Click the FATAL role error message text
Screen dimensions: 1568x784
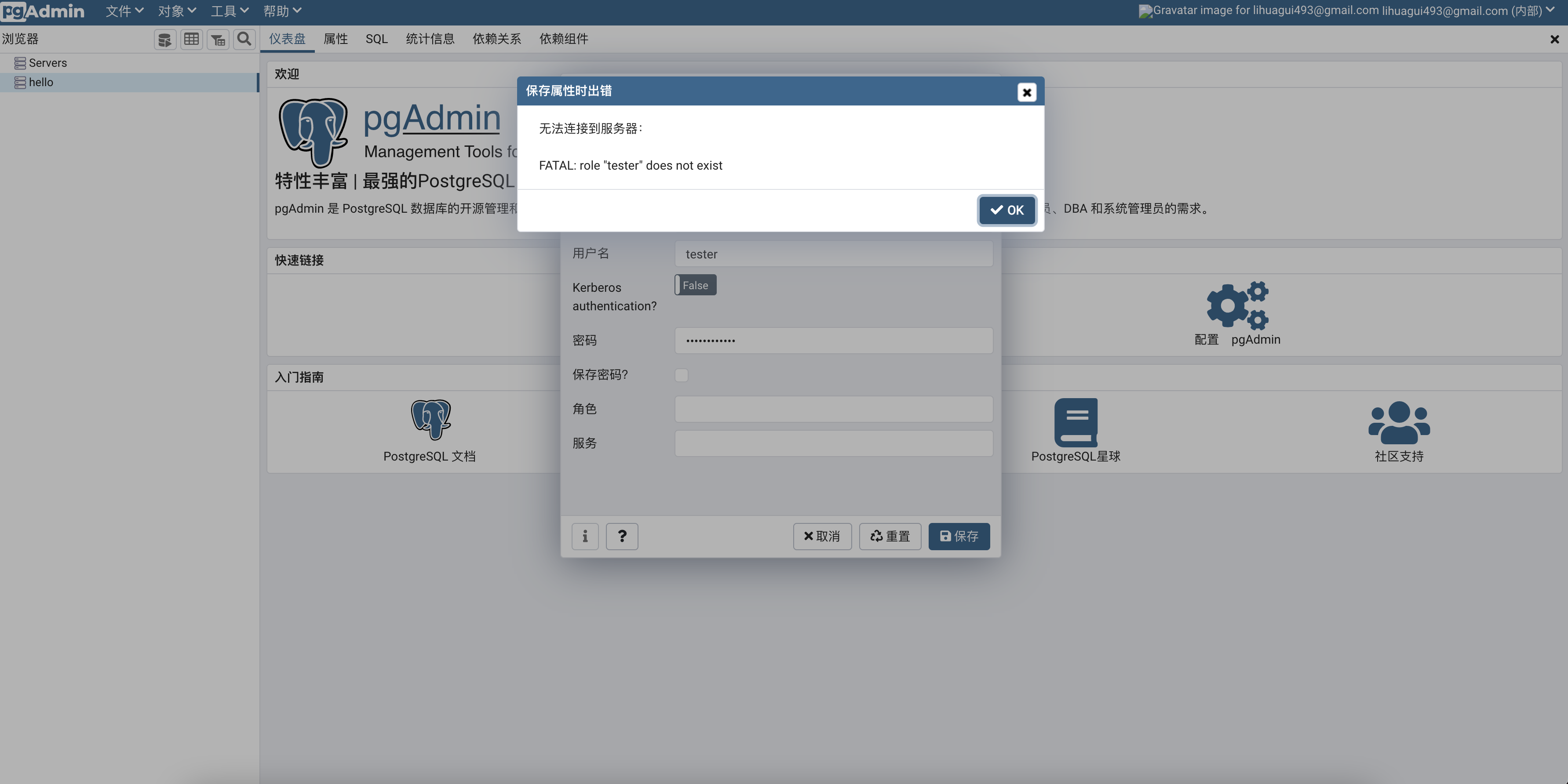click(631, 165)
